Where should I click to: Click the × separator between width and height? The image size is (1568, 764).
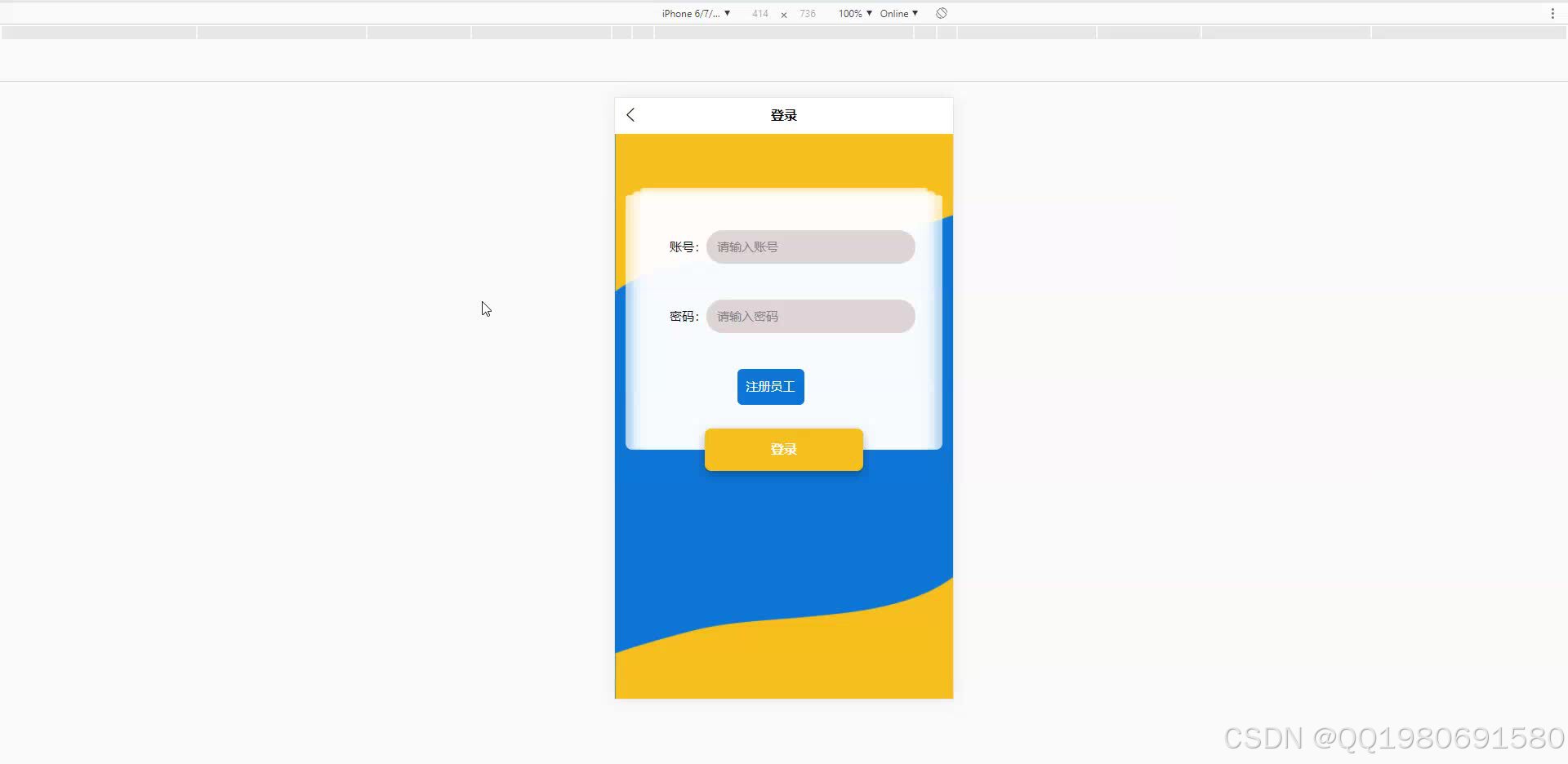point(783,13)
